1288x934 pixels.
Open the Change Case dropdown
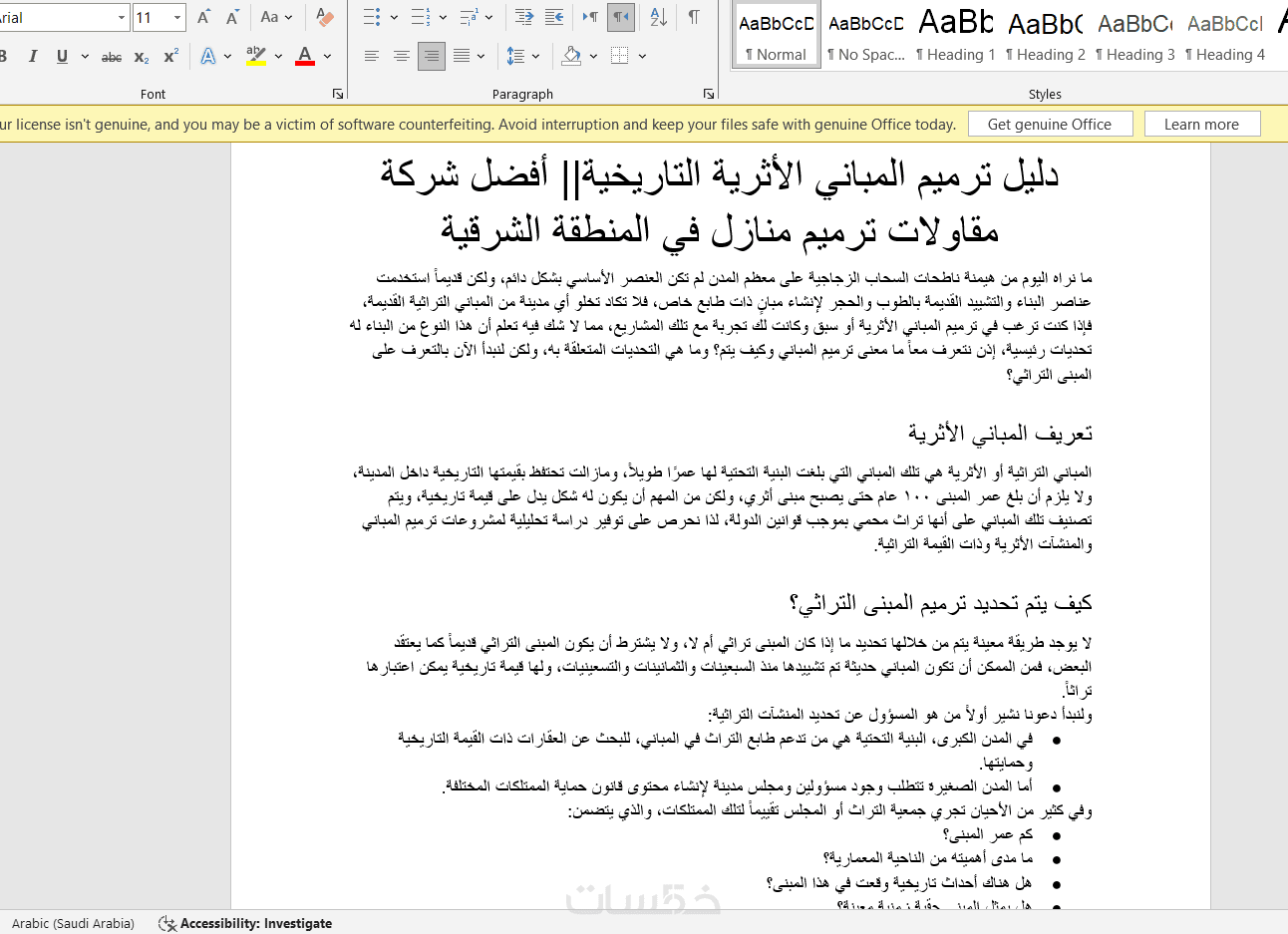(276, 17)
